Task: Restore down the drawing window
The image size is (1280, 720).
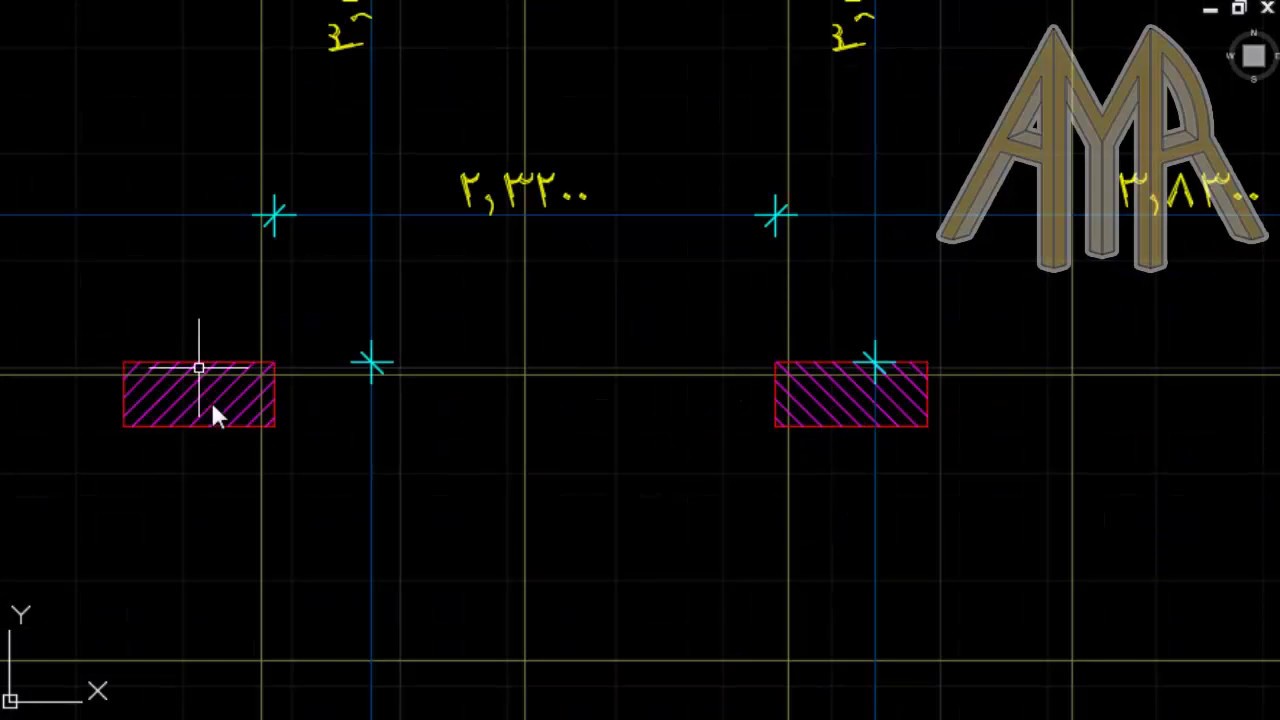Action: [1239, 9]
